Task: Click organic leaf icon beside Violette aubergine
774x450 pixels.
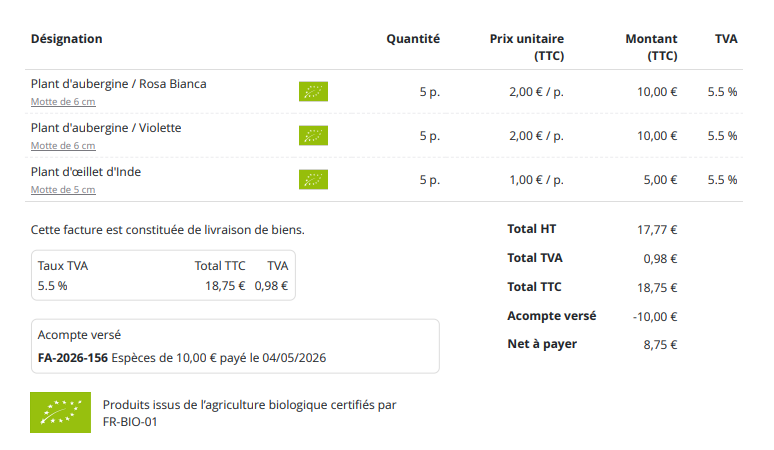Action: tap(313, 135)
